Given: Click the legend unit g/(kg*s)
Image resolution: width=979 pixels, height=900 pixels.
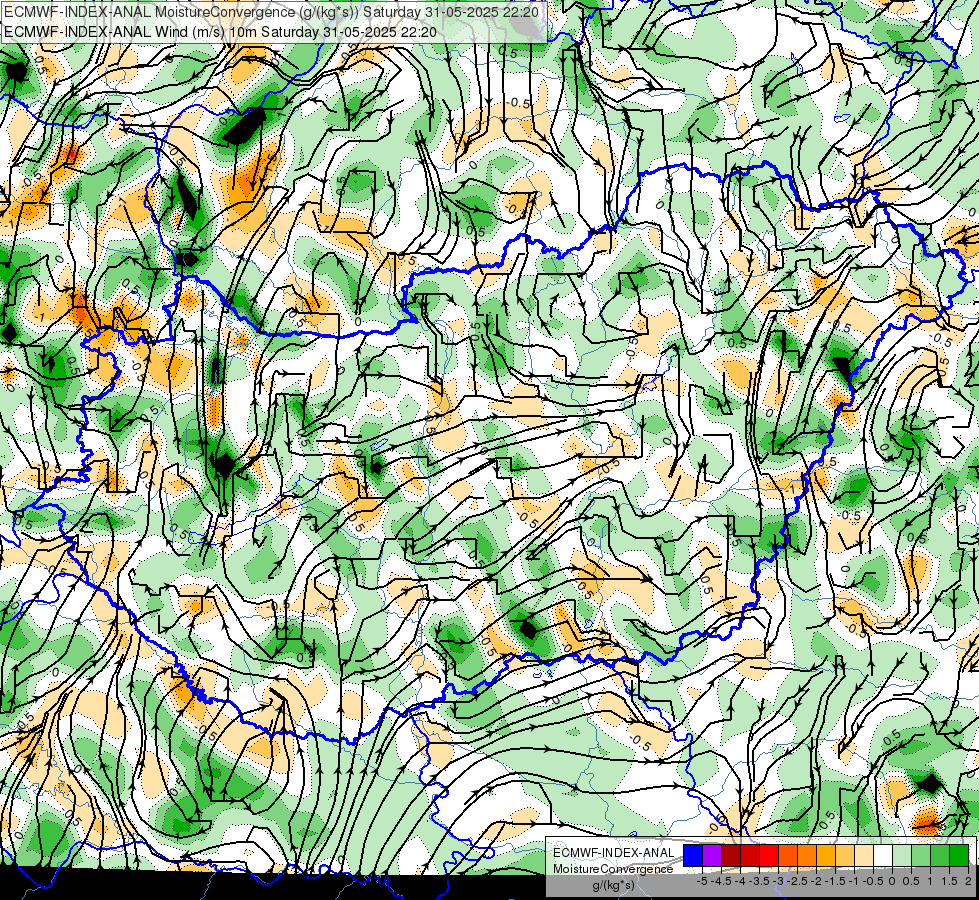Looking at the screenshot, I should [613, 885].
